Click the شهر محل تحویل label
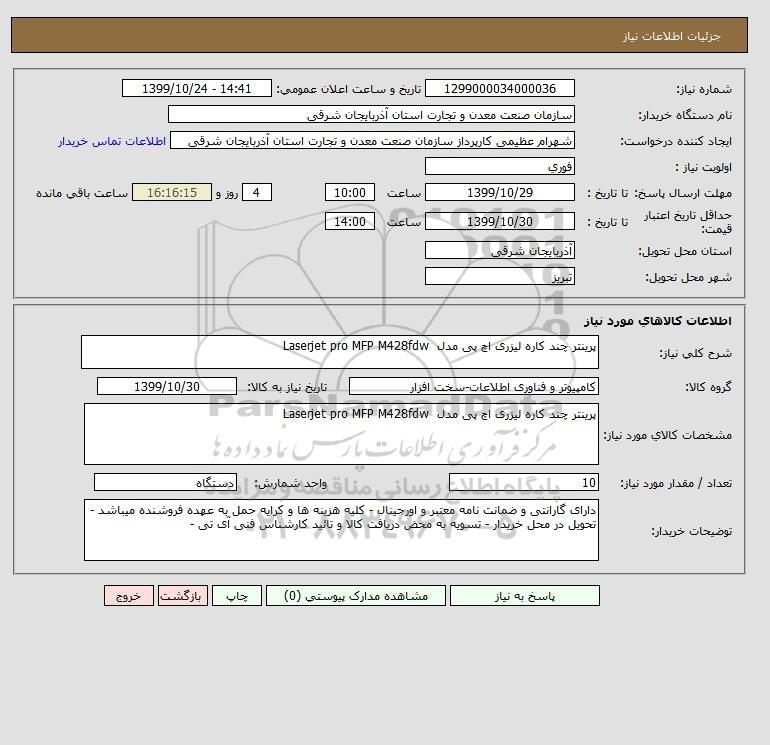 pos(688,277)
